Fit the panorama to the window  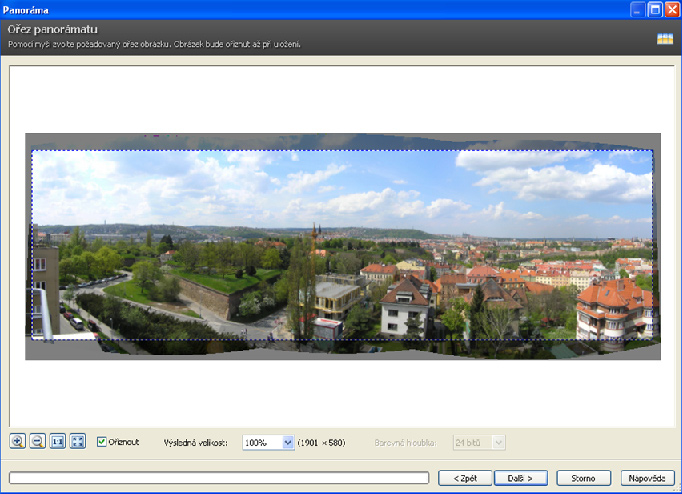tap(78, 441)
